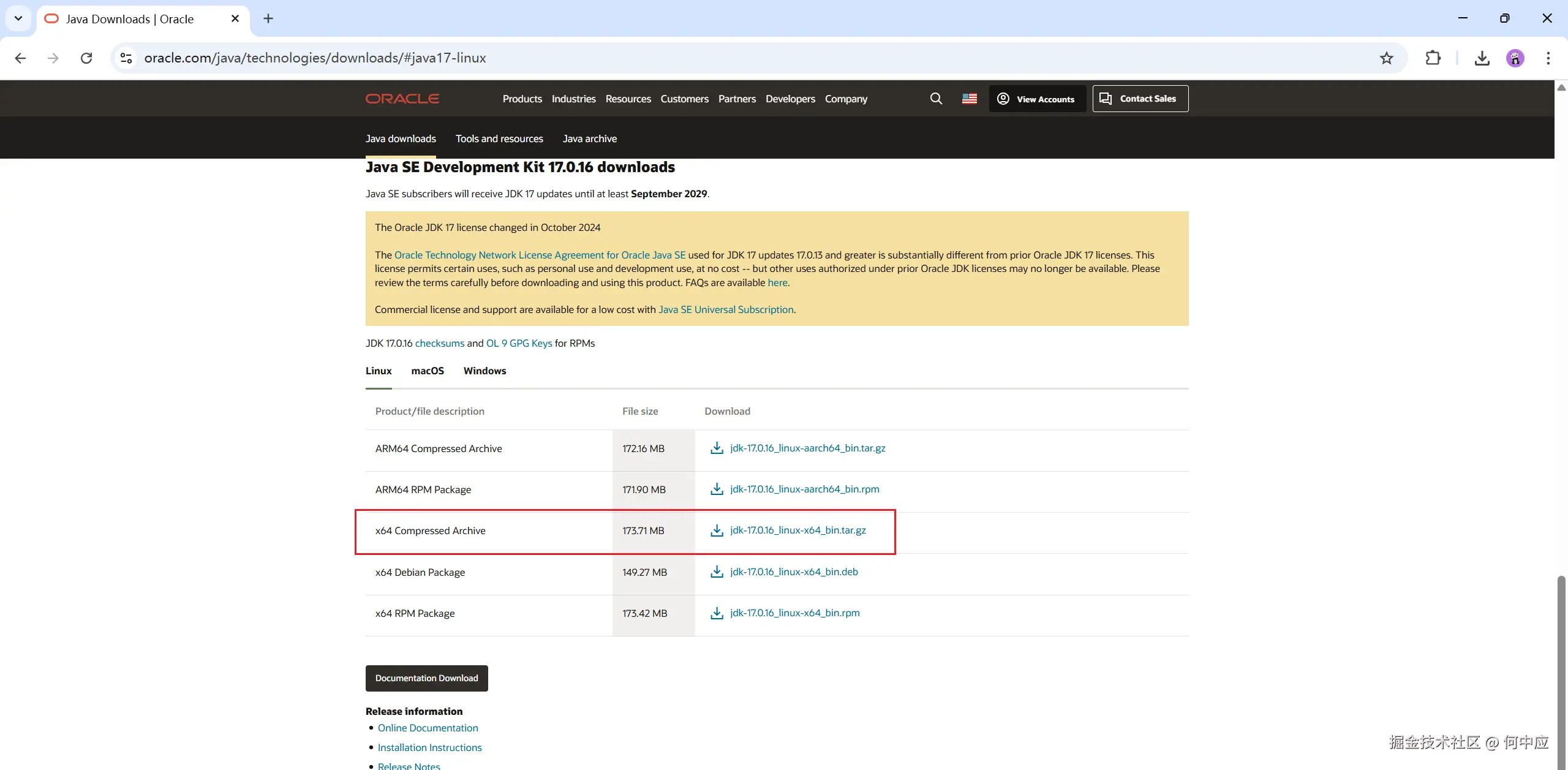Click the View Accounts button
Viewport: 1568px width, 770px height.
coord(1036,99)
